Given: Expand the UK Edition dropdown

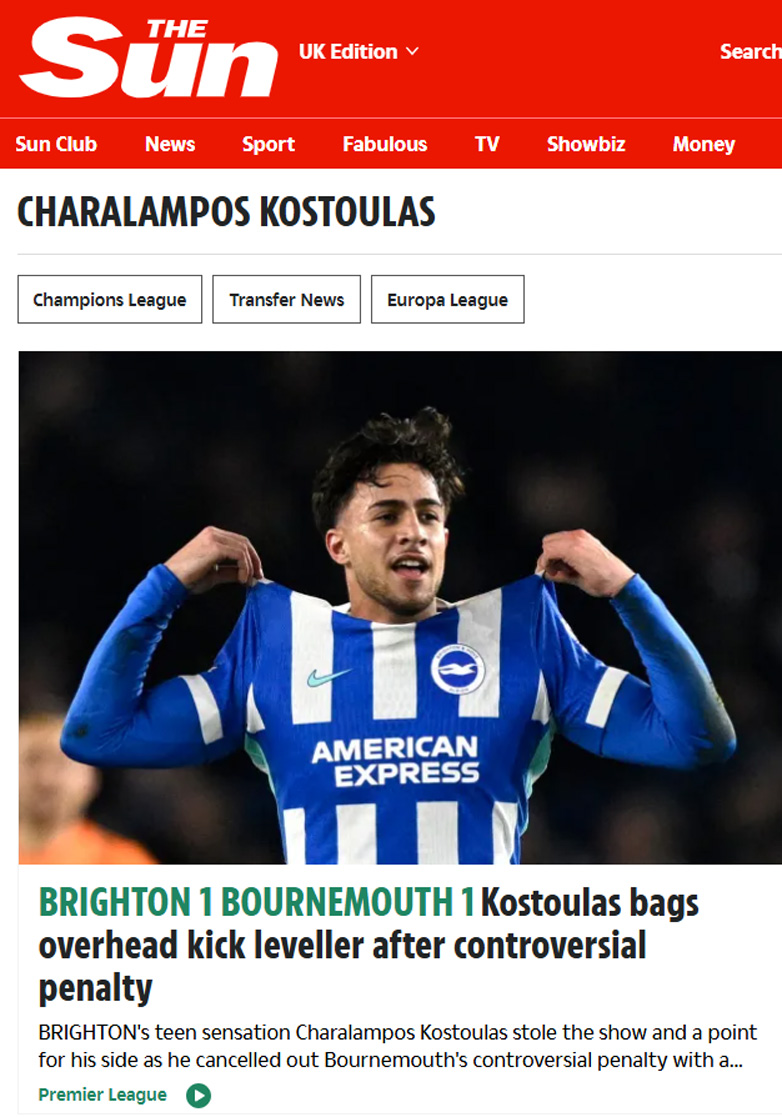Looking at the screenshot, I should [x=358, y=51].
